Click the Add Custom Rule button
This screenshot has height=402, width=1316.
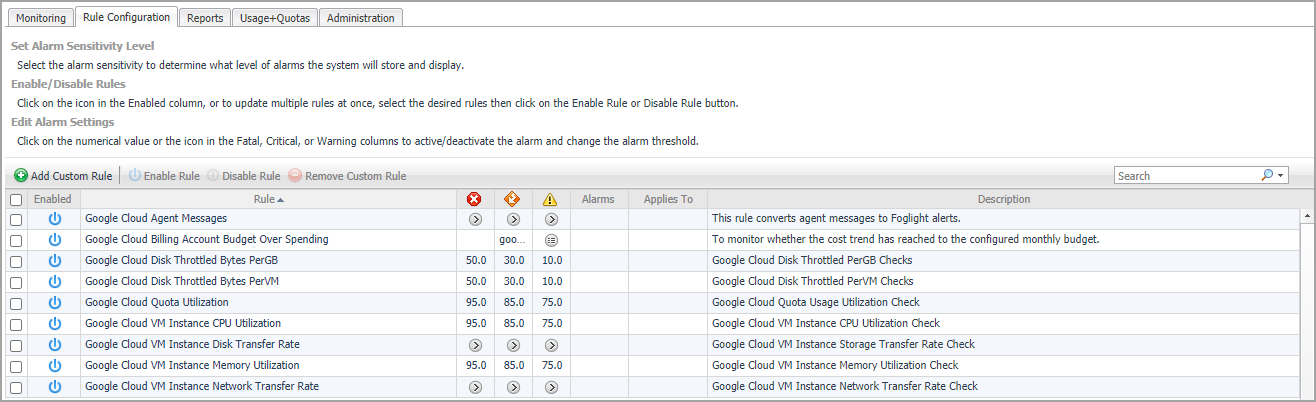[x=63, y=176]
